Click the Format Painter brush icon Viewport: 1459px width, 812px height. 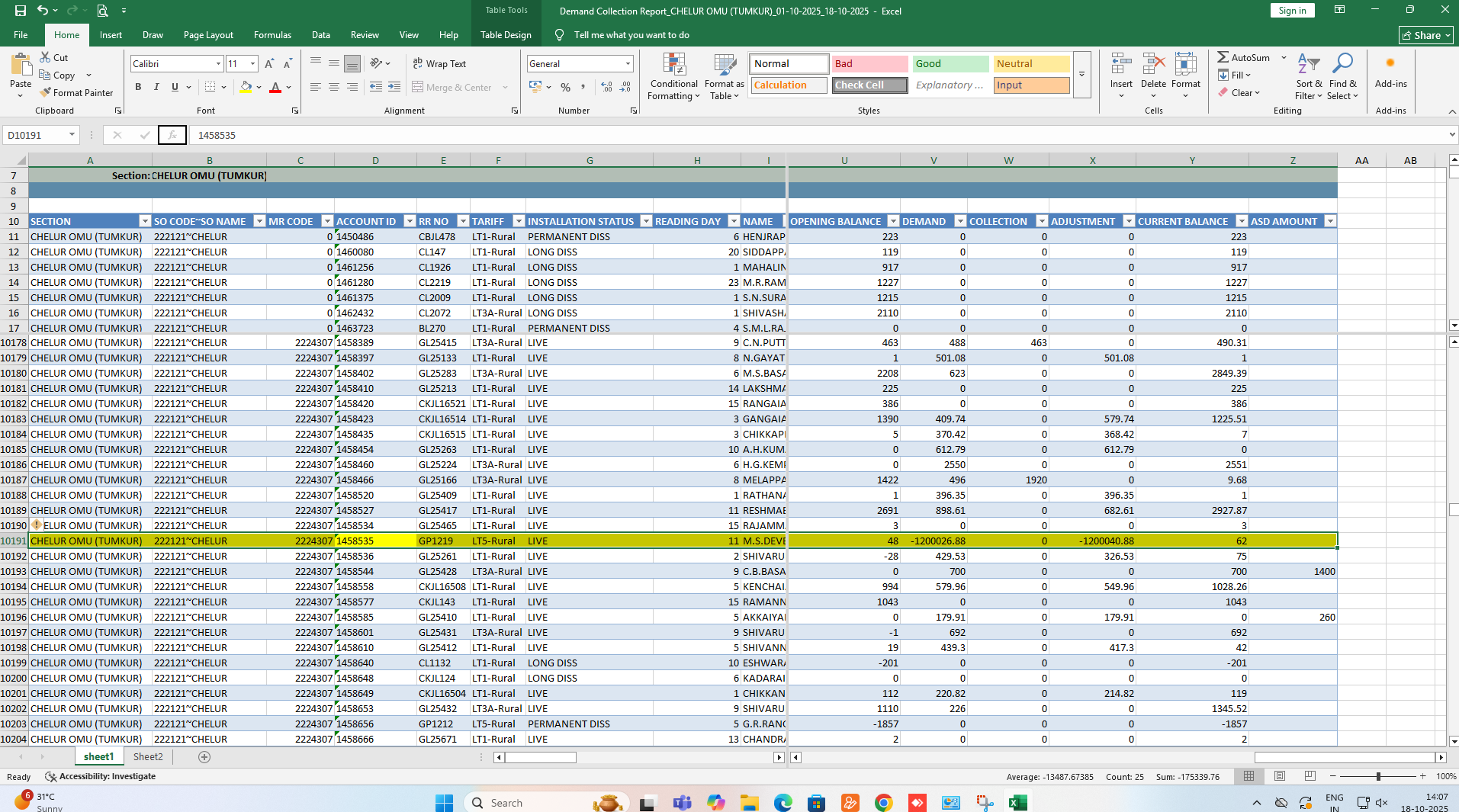(x=47, y=92)
